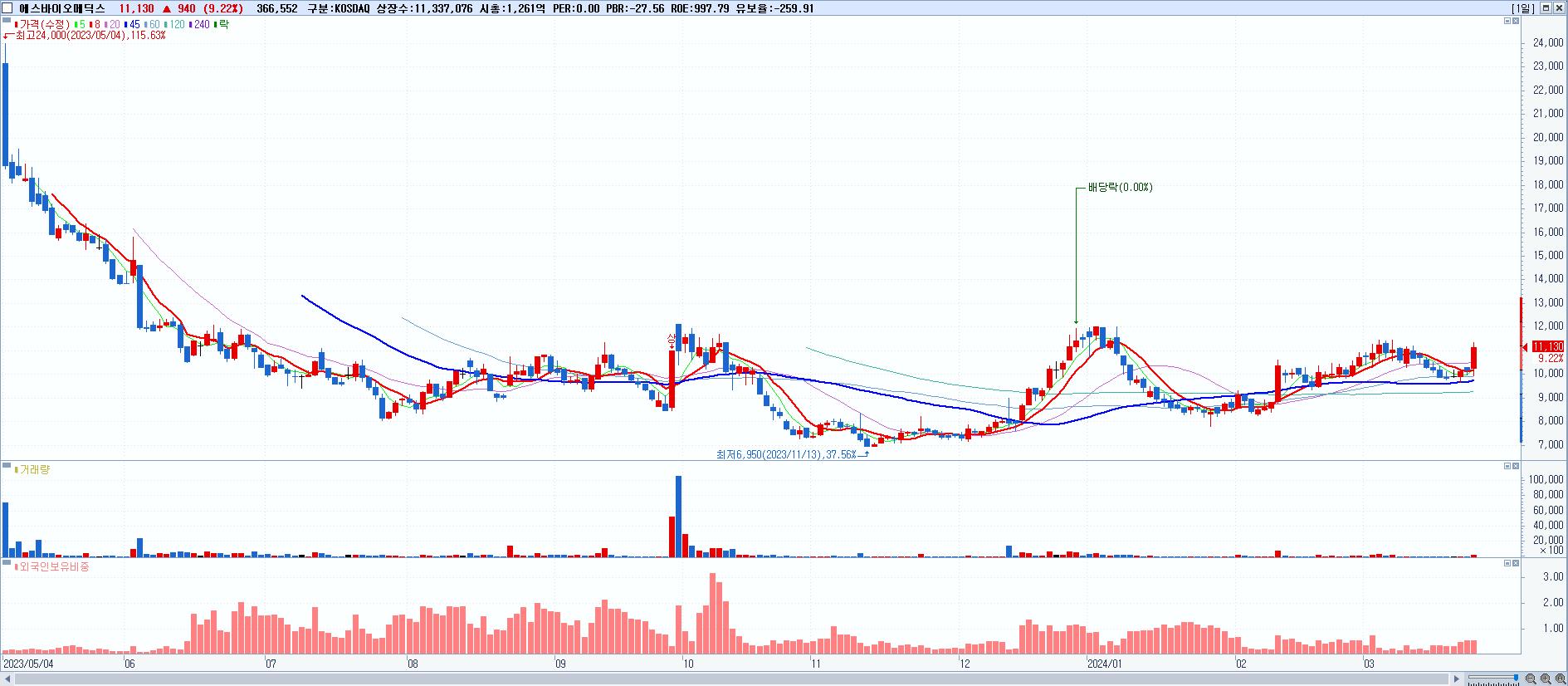1568x686 pixels.
Task: Select the 거래량 volume indicator label
Action: [32, 469]
